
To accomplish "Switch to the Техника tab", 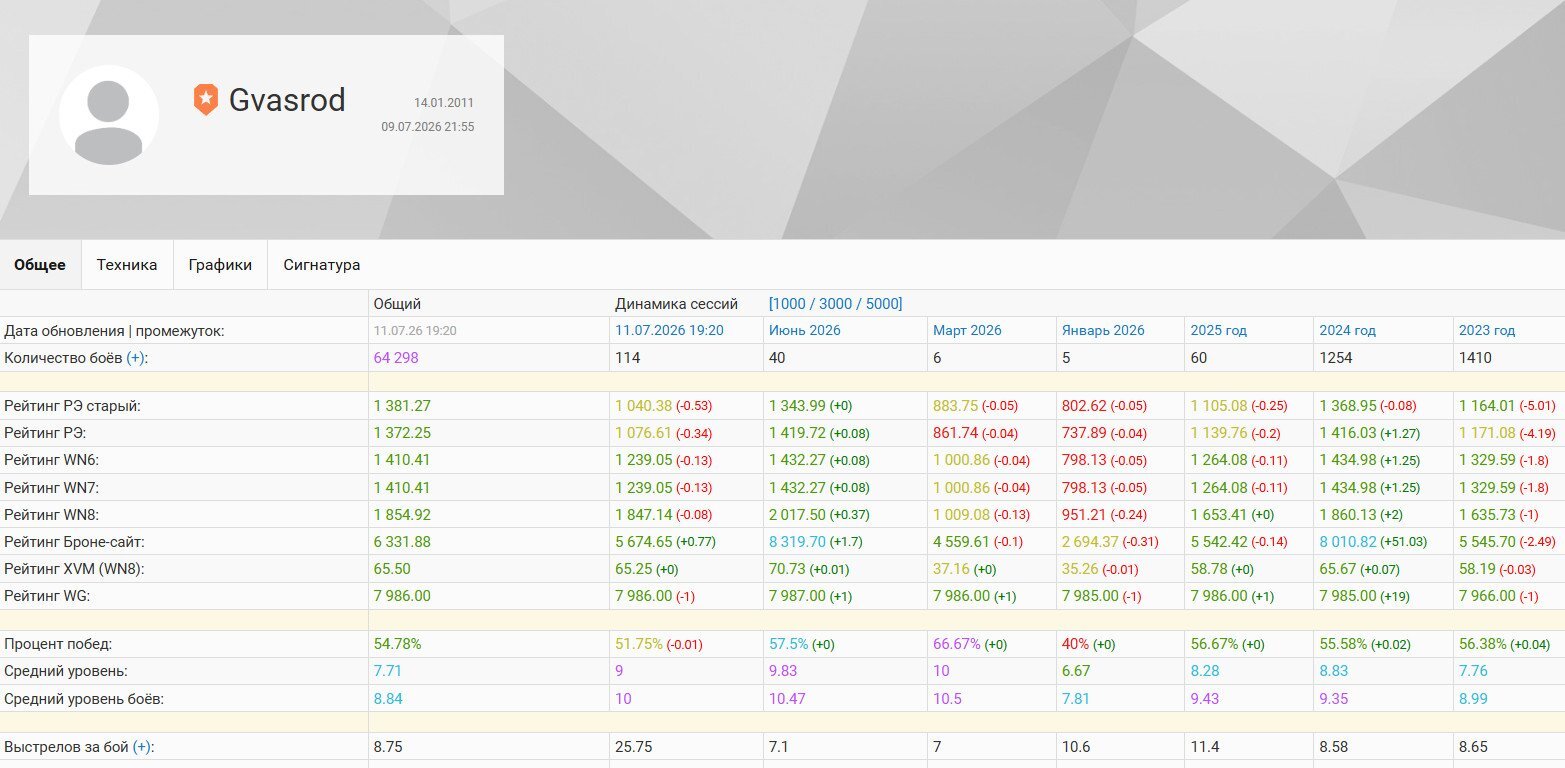I will point(127,265).
